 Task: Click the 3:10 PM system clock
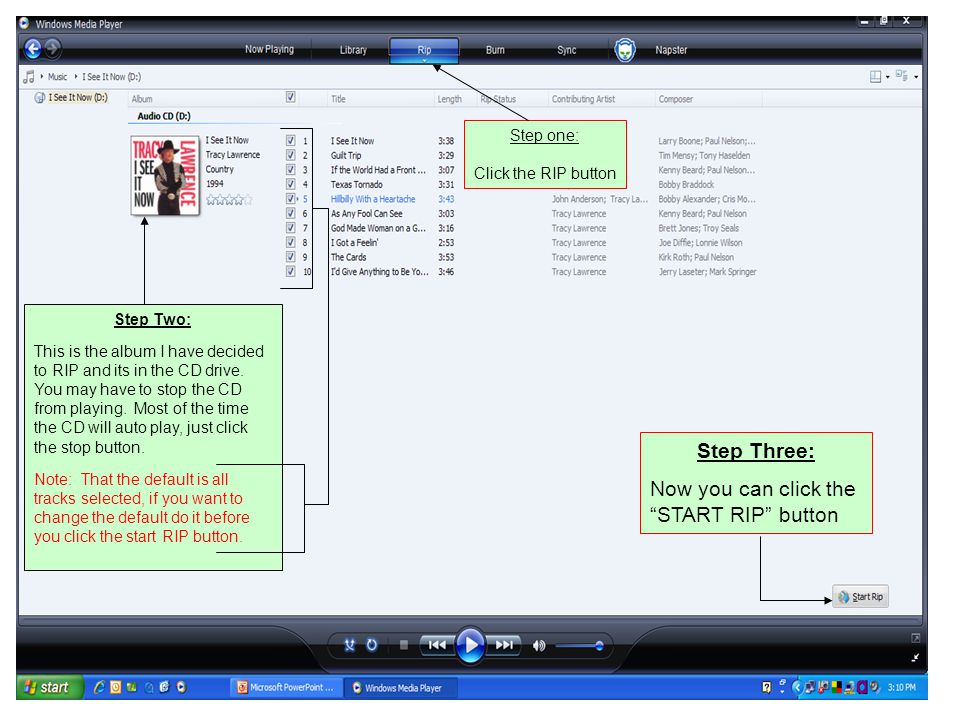(x=901, y=687)
